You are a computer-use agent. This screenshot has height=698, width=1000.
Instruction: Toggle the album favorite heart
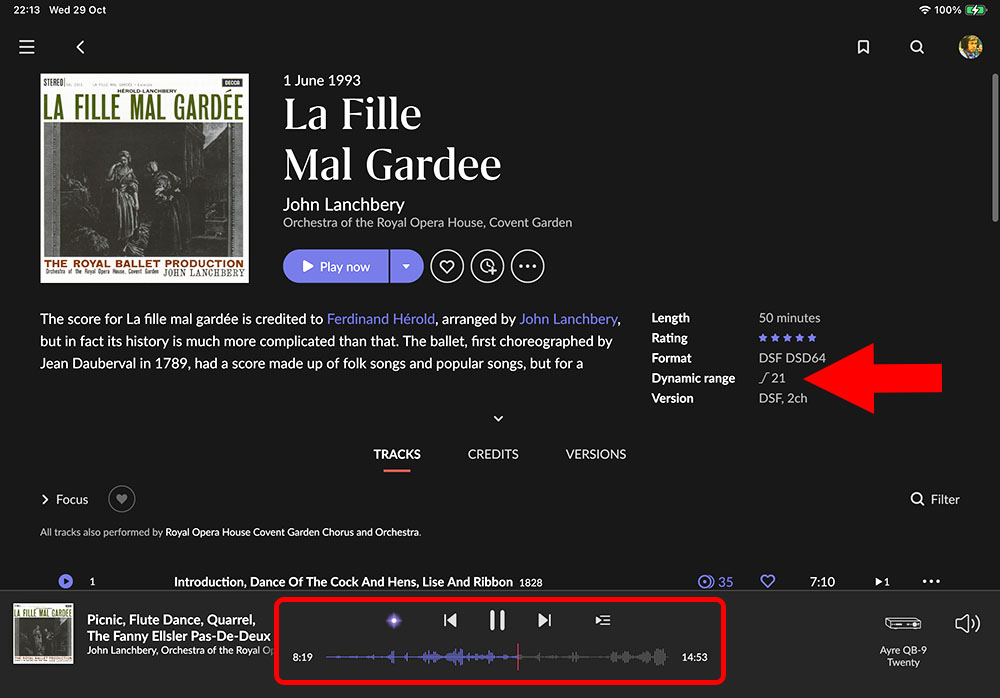coord(447,267)
